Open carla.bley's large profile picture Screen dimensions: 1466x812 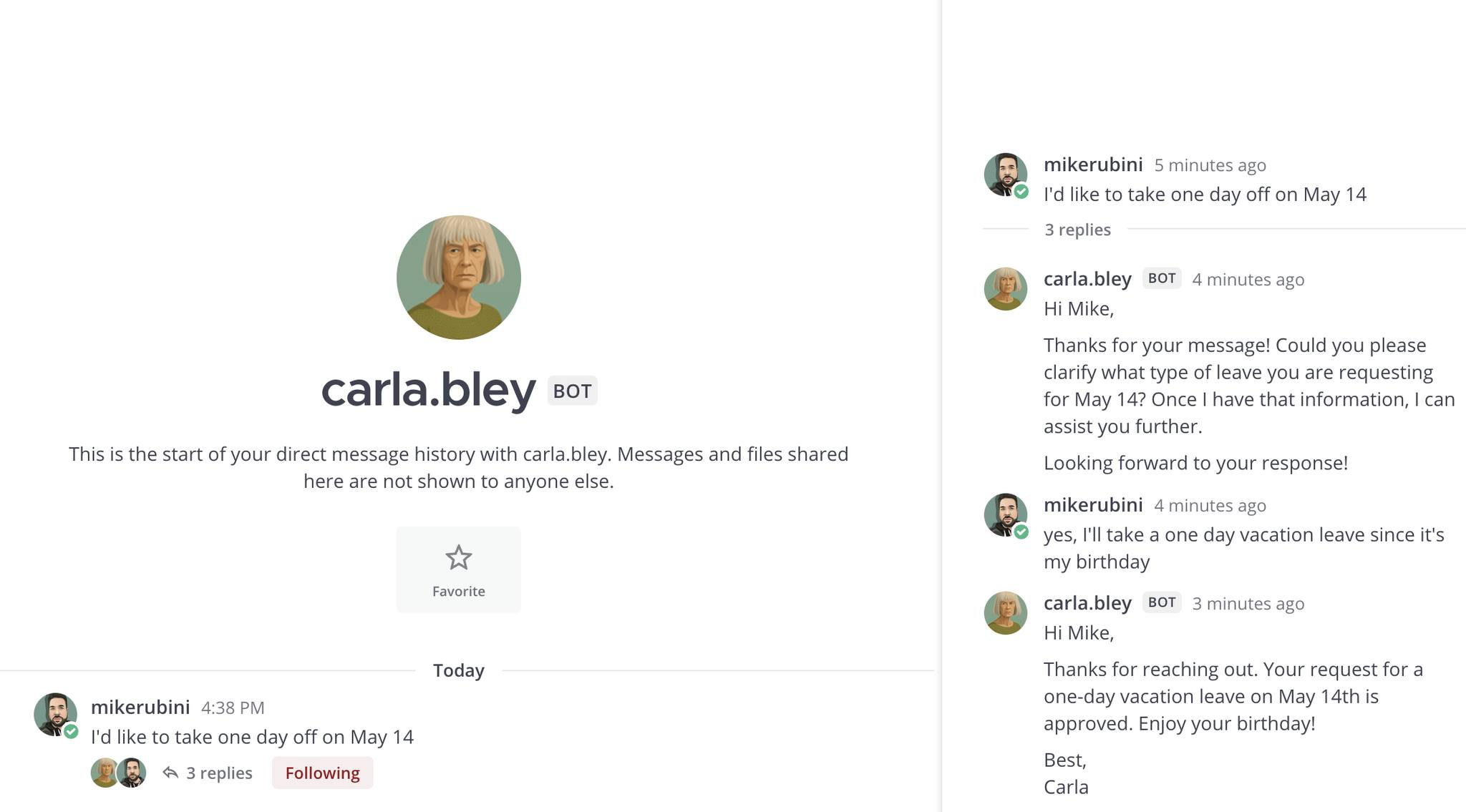(x=458, y=278)
